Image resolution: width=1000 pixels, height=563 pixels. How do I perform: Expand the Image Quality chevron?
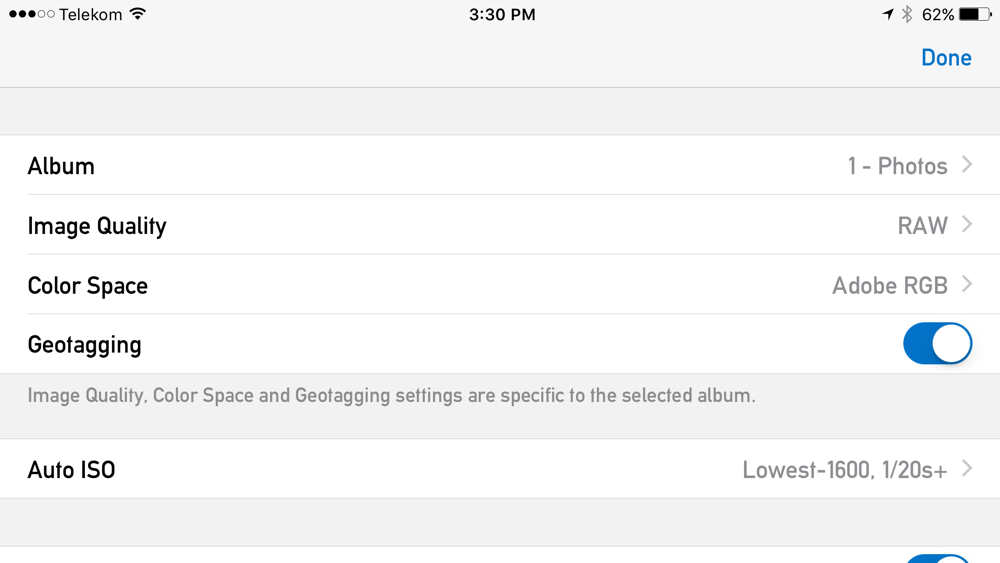(x=967, y=224)
